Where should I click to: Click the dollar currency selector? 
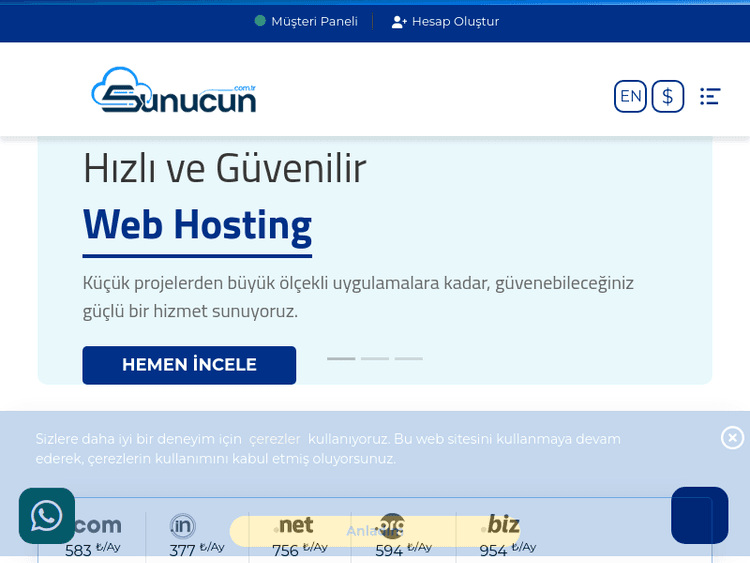(x=668, y=96)
